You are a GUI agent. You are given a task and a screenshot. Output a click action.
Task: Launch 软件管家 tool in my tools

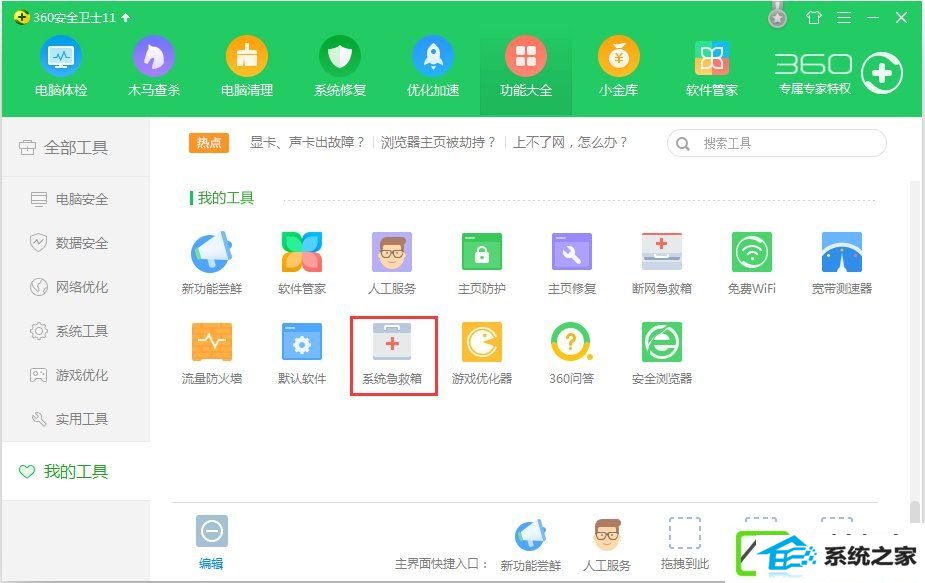pyautogui.click(x=301, y=263)
